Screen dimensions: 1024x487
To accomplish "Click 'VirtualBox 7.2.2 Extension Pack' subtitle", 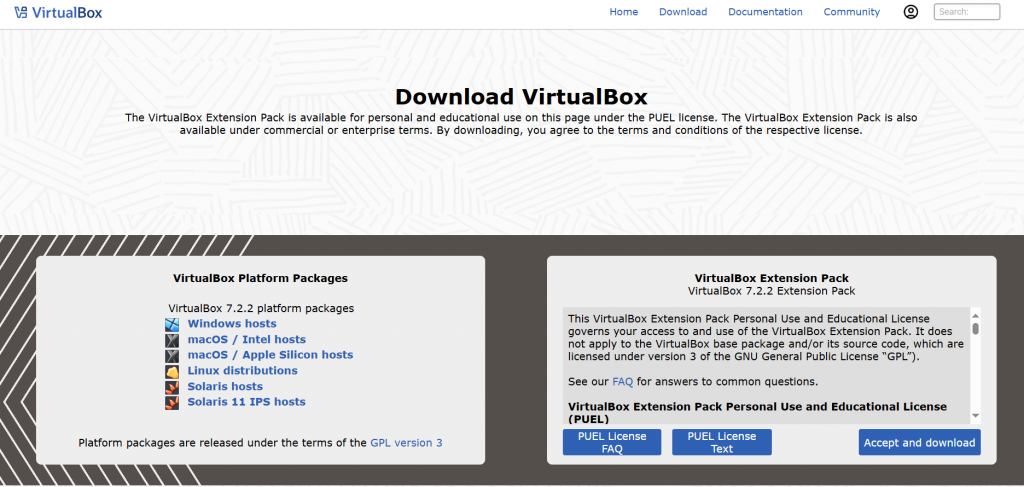I will pyautogui.click(x=772, y=291).
